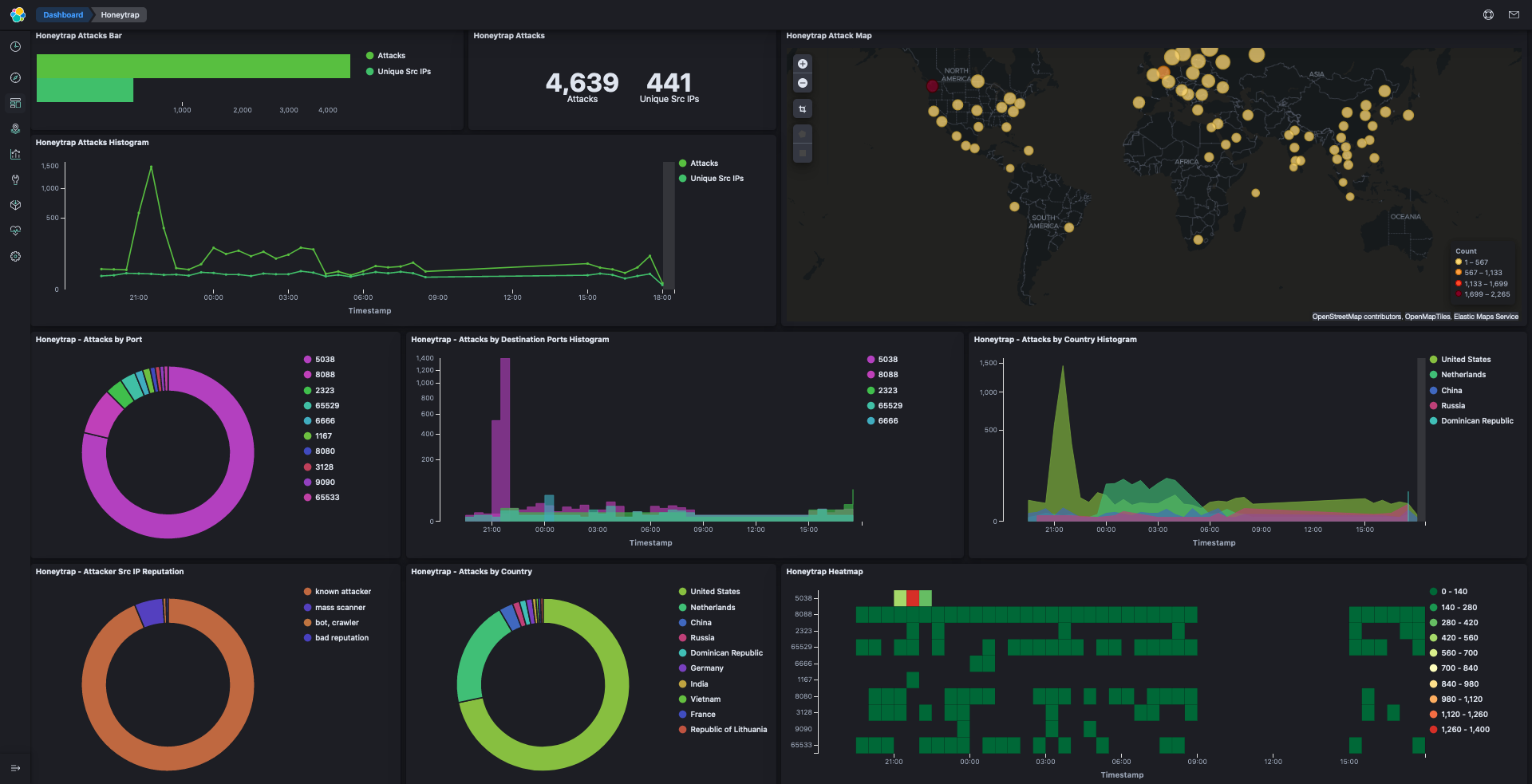Go to the Dashboard breadcrumb

(x=63, y=14)
